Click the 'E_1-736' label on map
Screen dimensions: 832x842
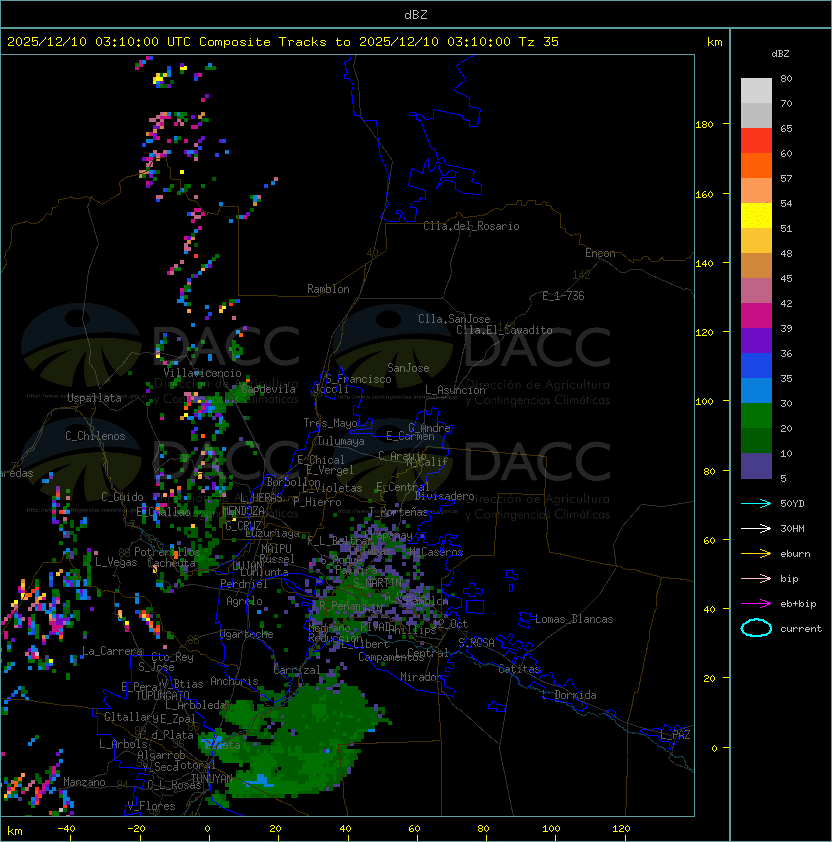[x=563, y=296]
